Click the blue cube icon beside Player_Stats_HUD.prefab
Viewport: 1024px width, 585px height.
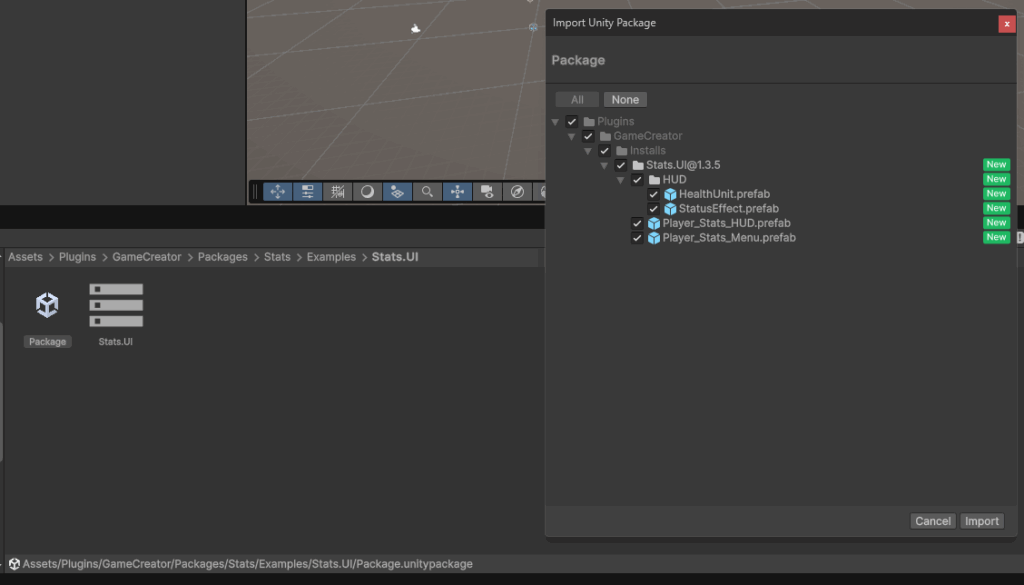[x=654, y=223]
